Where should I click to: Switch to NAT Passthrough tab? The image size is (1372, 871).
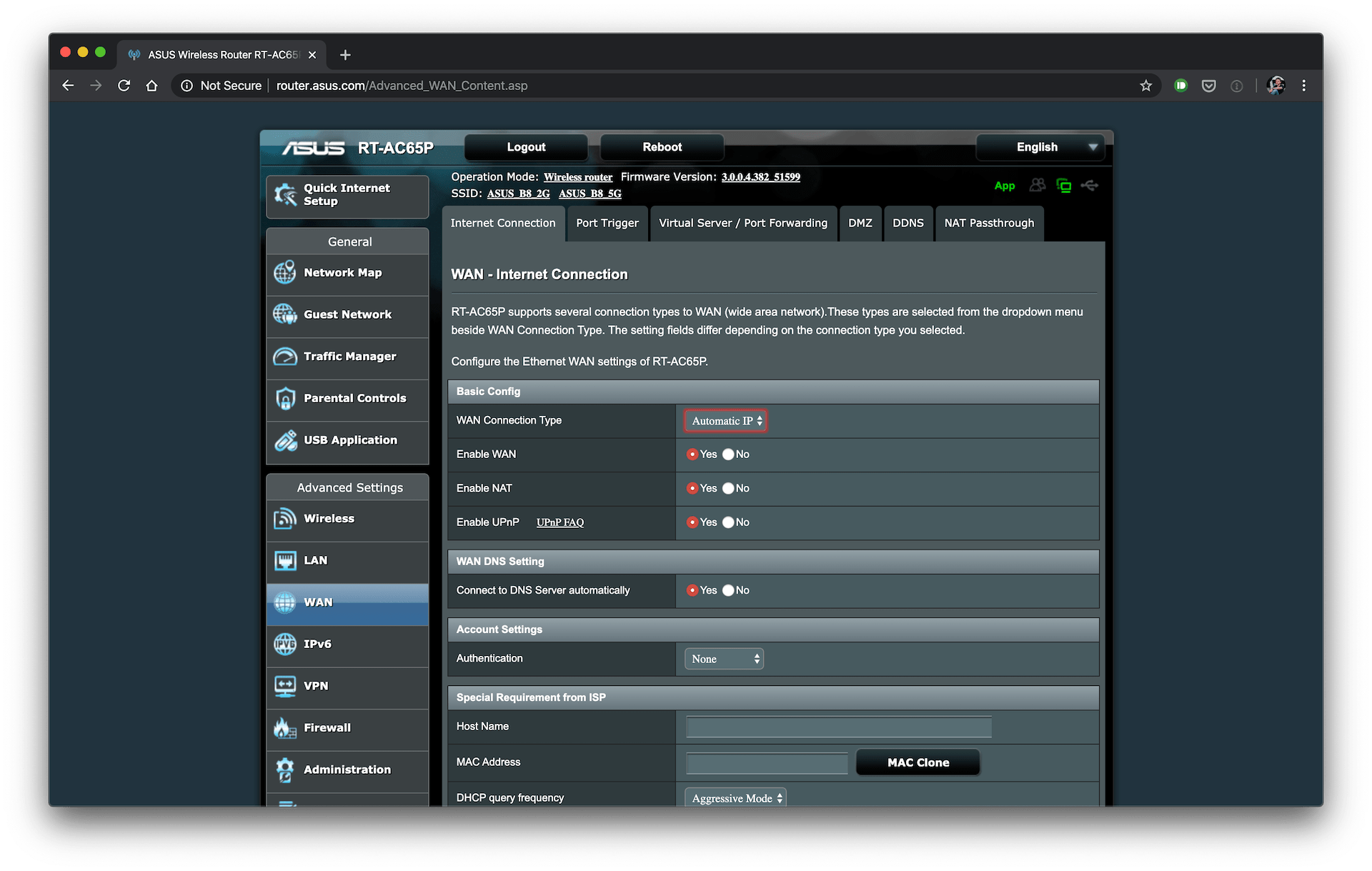(989, 223)
